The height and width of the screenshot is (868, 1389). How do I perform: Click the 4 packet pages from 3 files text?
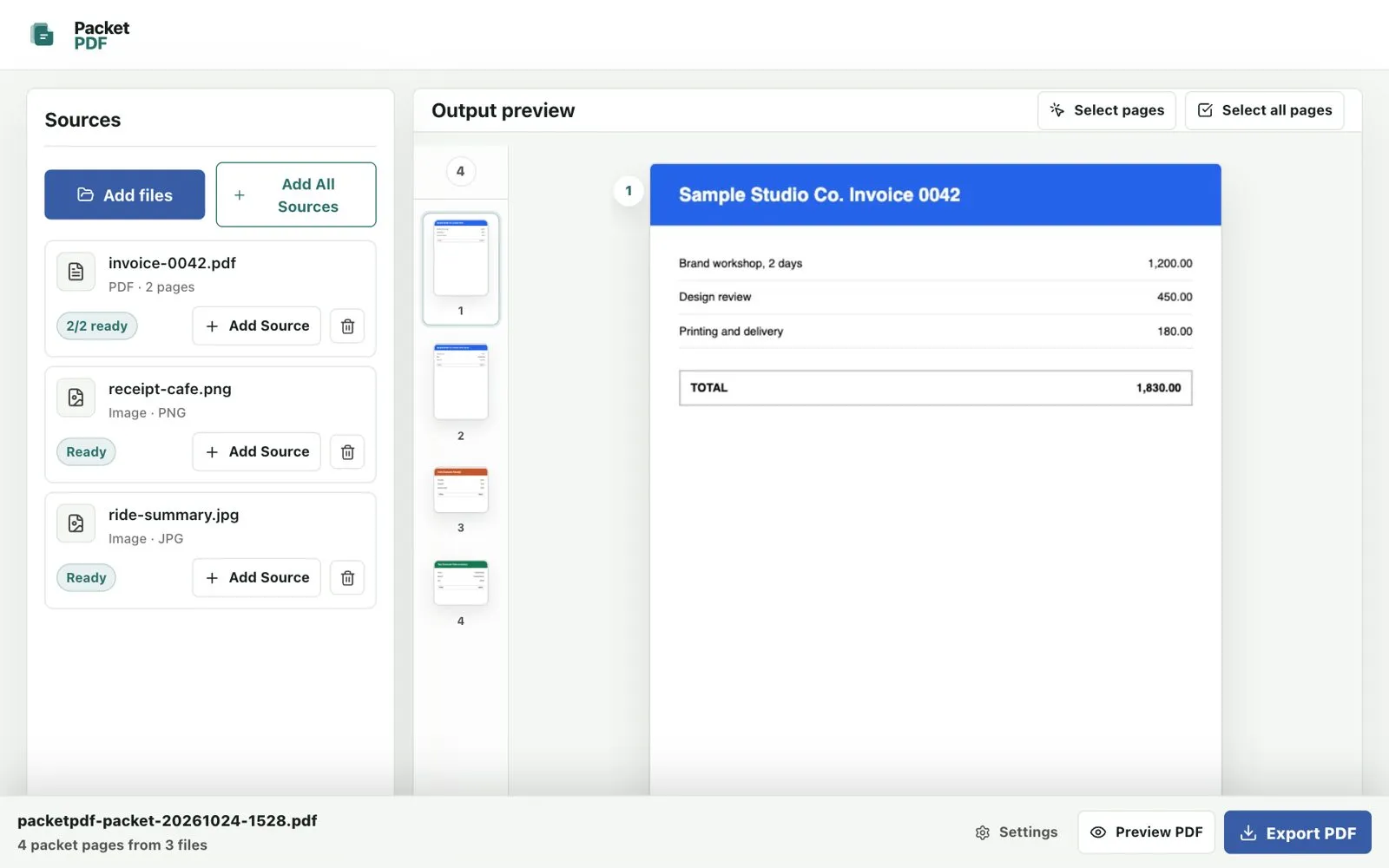[x=112, y=845]
